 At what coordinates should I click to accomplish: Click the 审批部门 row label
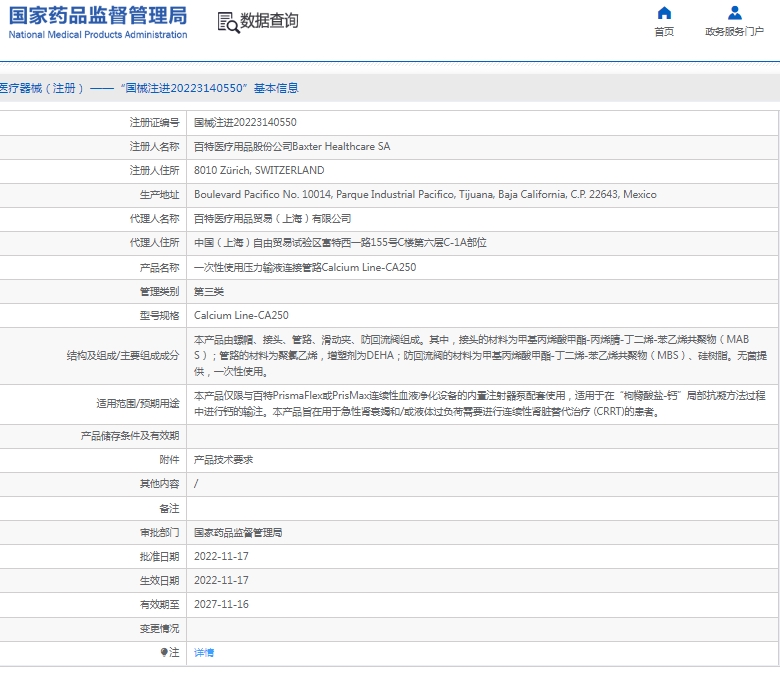pos(159,533)
